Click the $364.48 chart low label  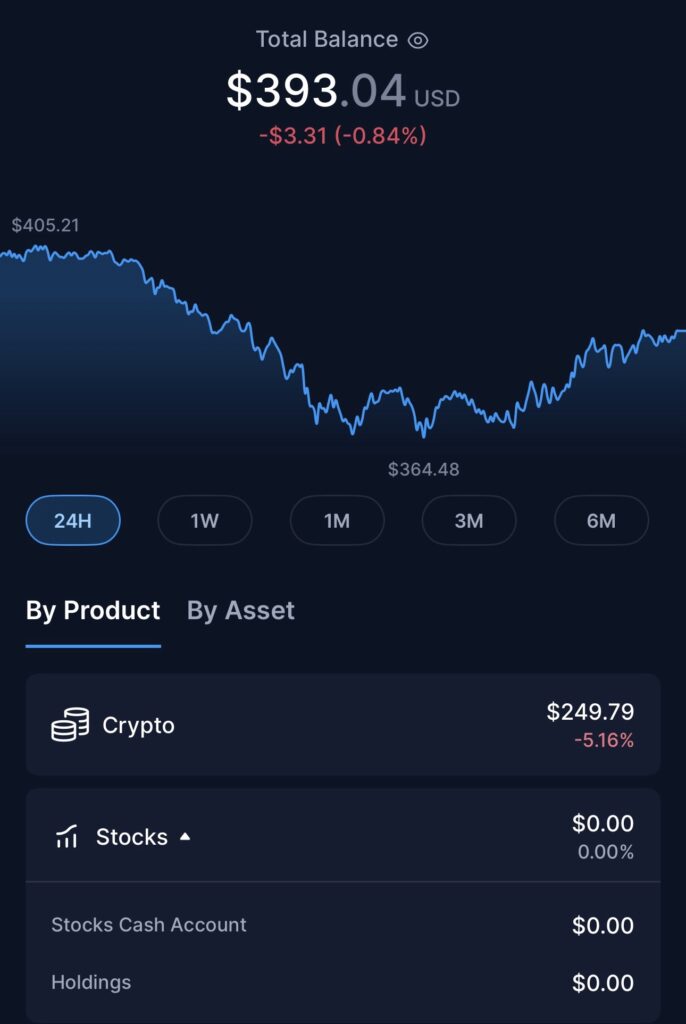coord(424,469)
